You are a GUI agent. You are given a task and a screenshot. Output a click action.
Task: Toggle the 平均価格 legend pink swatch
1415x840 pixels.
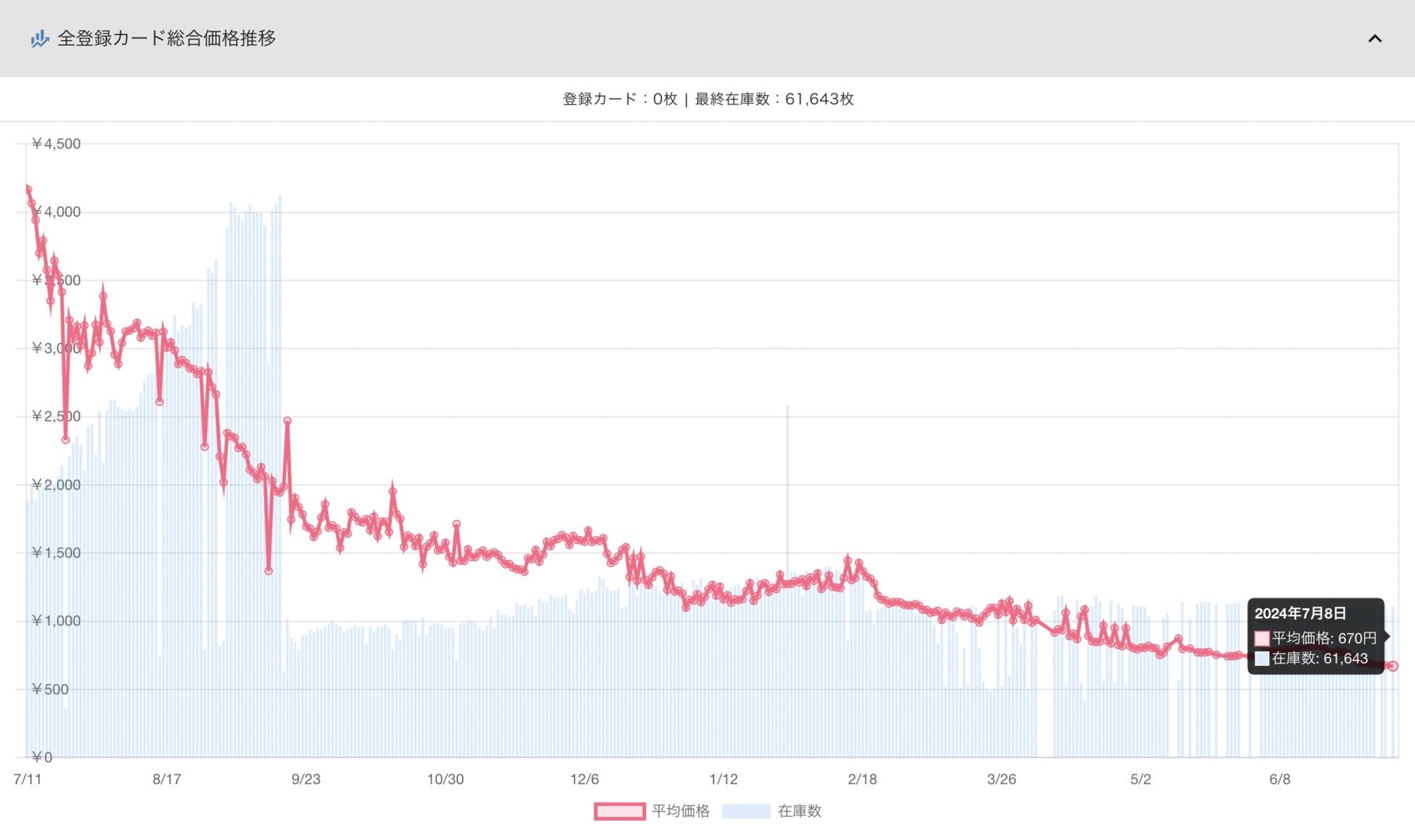(619, 811)
